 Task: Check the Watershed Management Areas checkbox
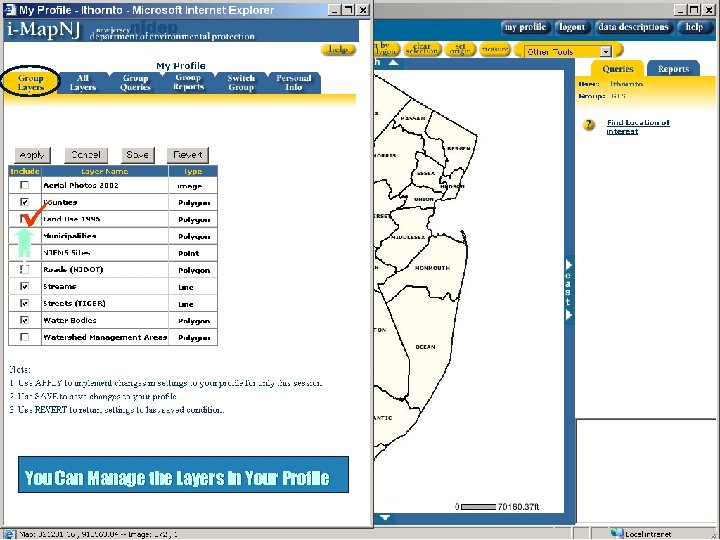tap(25, 337)
